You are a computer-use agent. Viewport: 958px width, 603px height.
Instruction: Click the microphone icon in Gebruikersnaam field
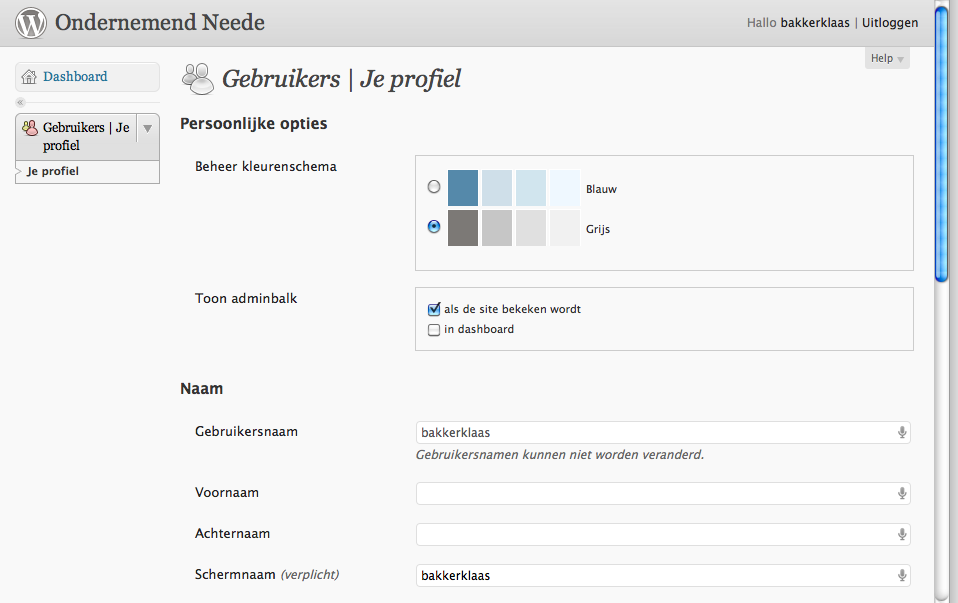[902, 433]
